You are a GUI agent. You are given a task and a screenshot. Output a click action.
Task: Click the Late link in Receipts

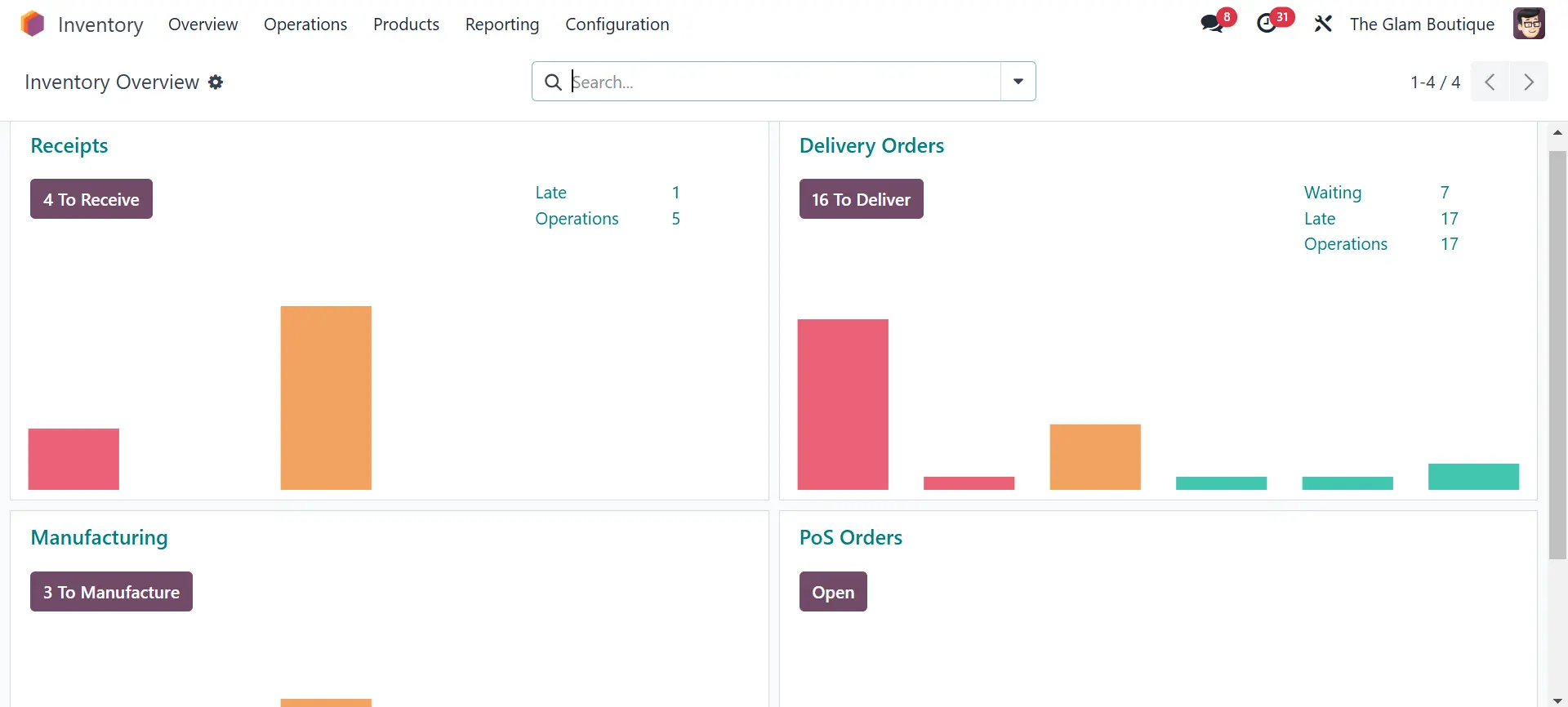point(550,193)
